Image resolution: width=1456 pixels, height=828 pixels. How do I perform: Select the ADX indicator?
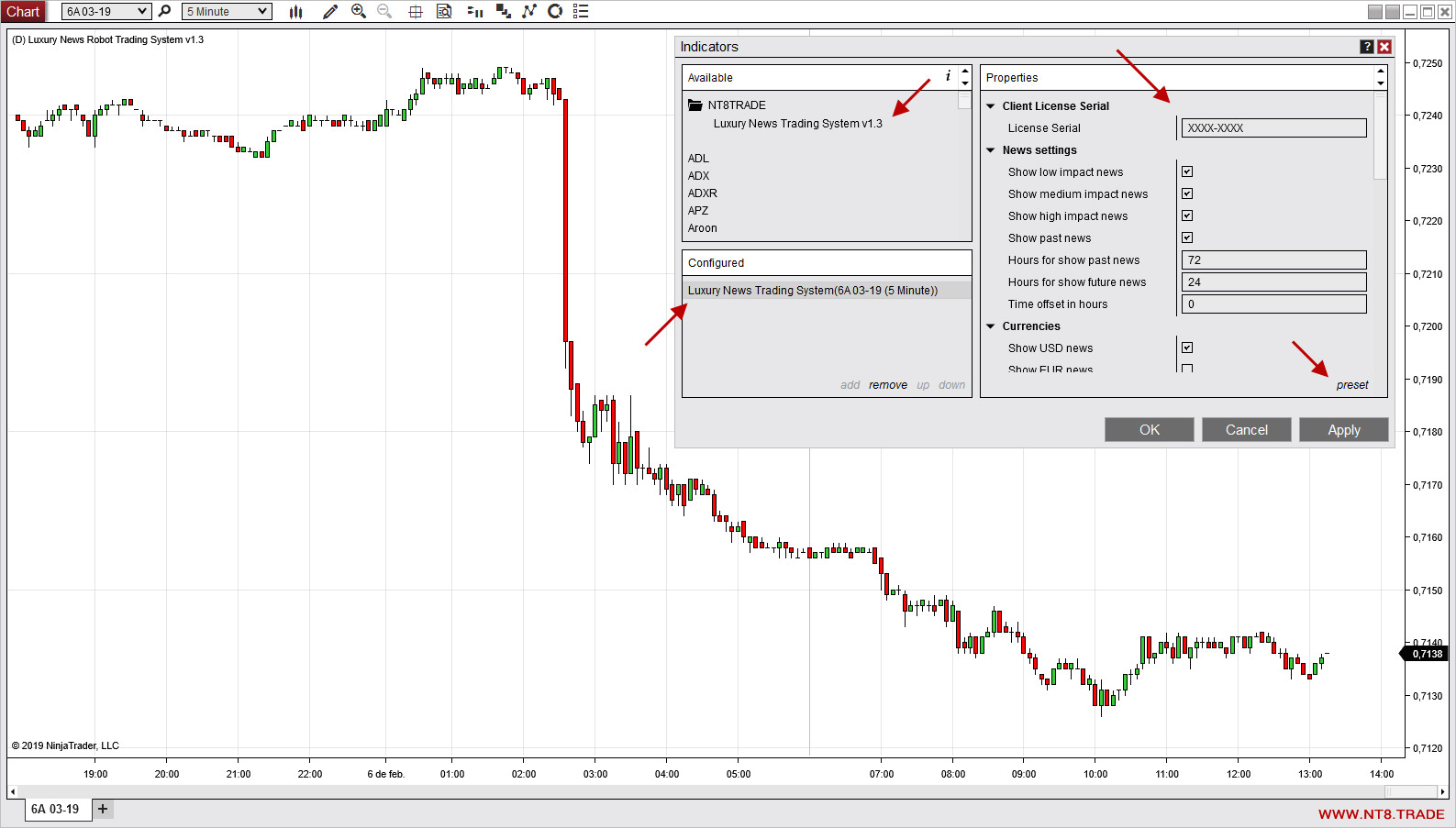tap(698, 176)
